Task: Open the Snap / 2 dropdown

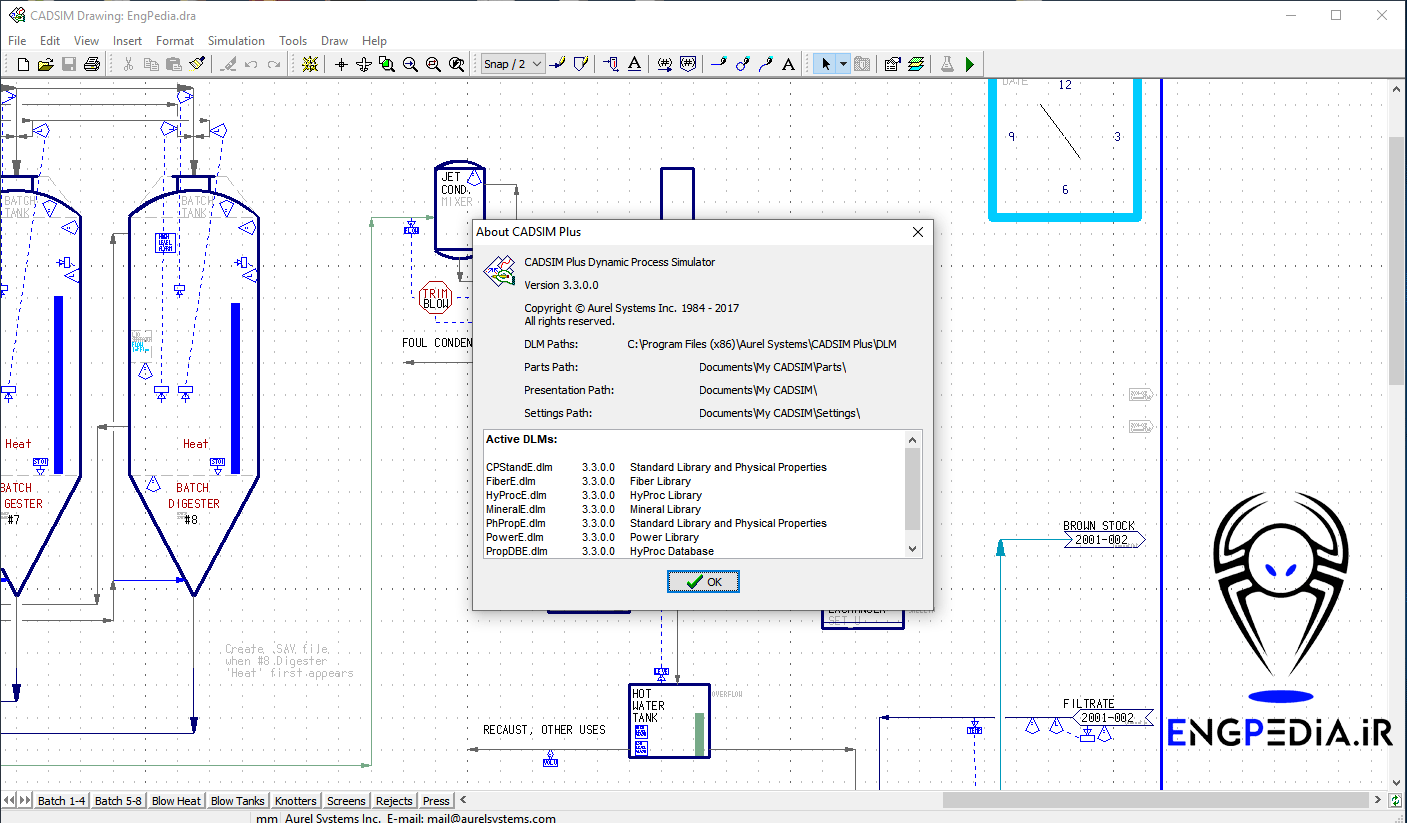Action: tap(512, 64)
